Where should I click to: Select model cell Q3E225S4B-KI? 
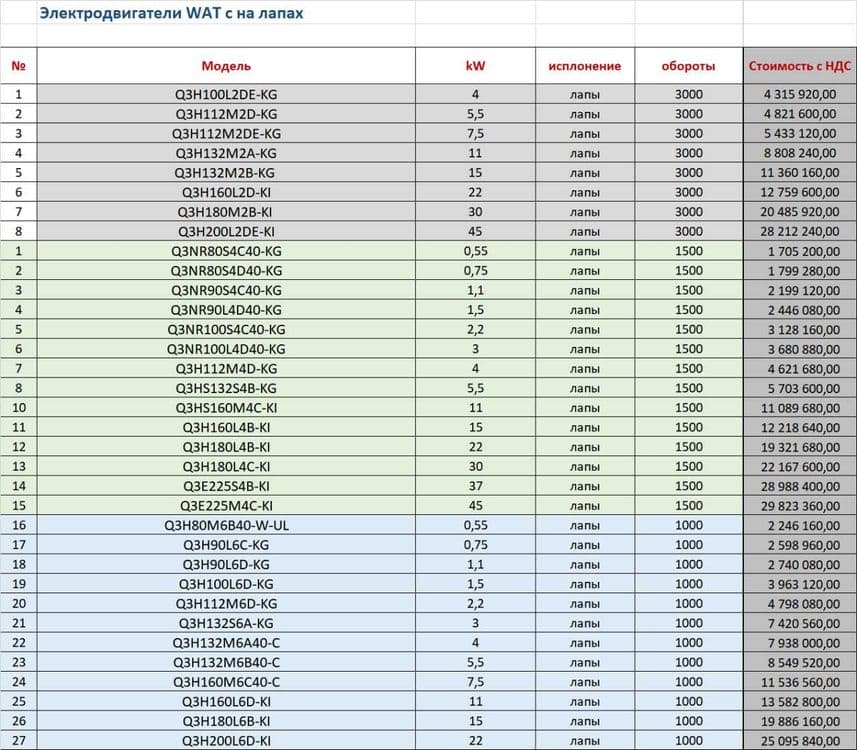pyautogui.click(x=226, y=487)
